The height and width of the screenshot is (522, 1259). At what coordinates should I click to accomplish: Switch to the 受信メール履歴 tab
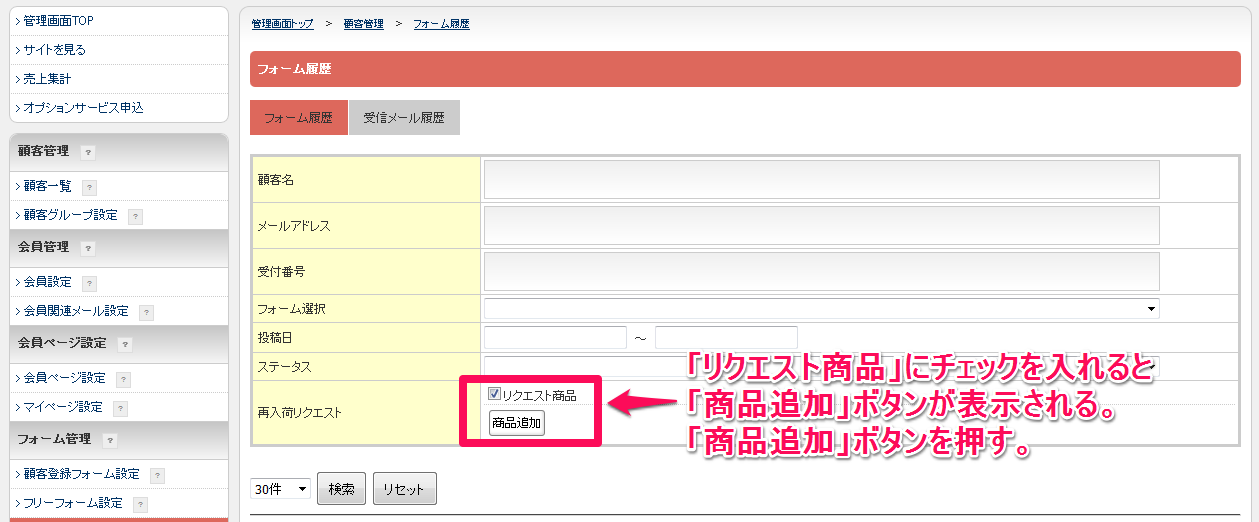(404, 118)
